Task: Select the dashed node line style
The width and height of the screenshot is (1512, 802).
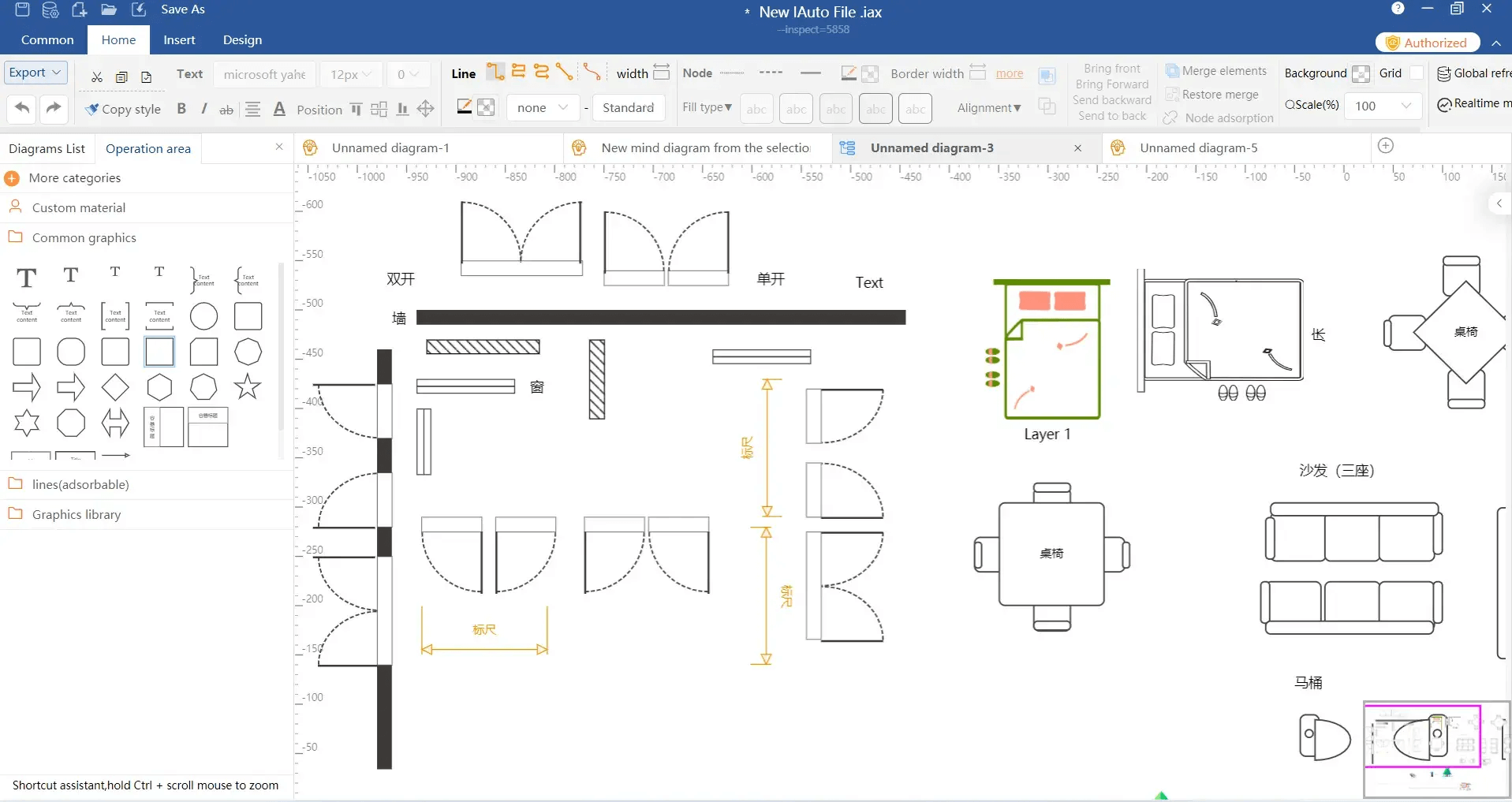Action: (771, 73)
